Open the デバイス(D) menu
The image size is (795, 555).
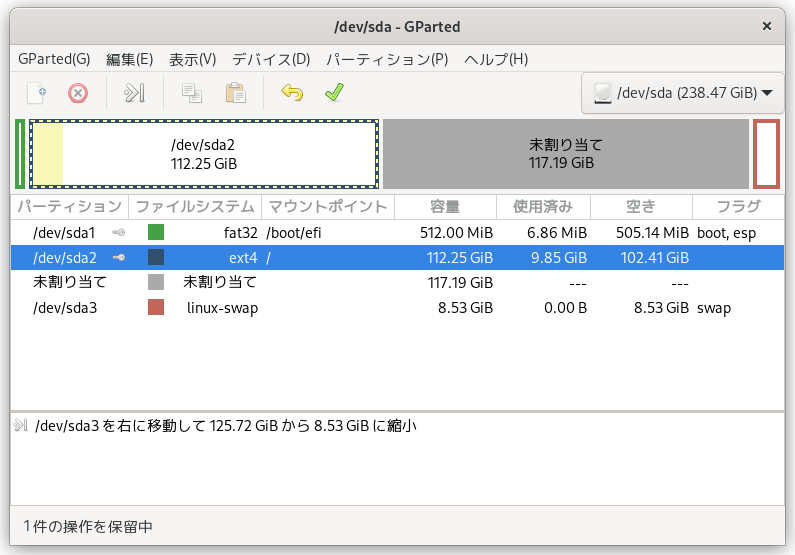(x=271, y=59)
